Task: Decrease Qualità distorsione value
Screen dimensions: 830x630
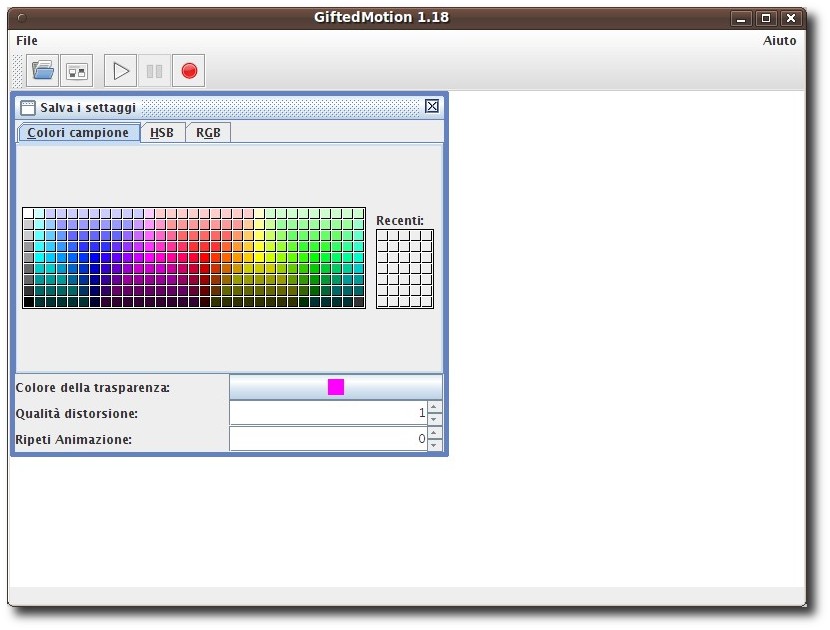Action: pos(434,419)
